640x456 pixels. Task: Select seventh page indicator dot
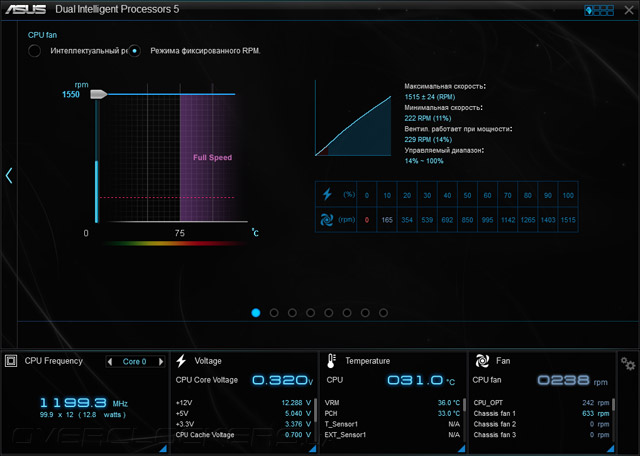[365, 313]
